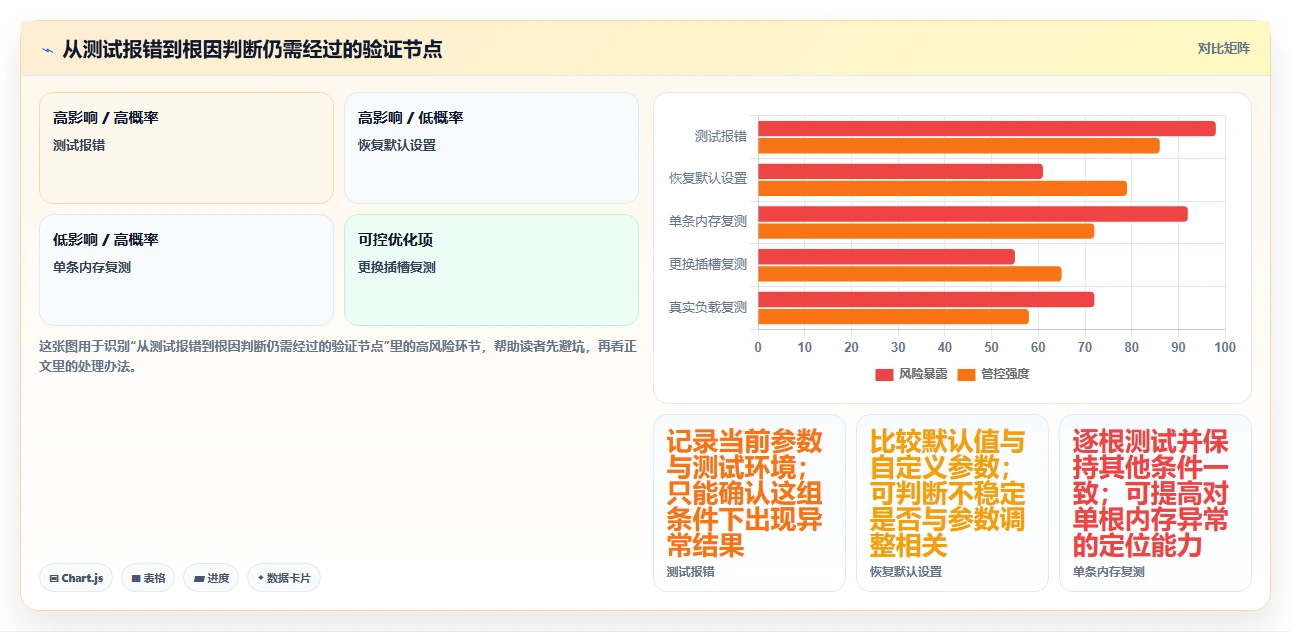Click the 对比矩阵 label in header

click(x=1223, y=48)
